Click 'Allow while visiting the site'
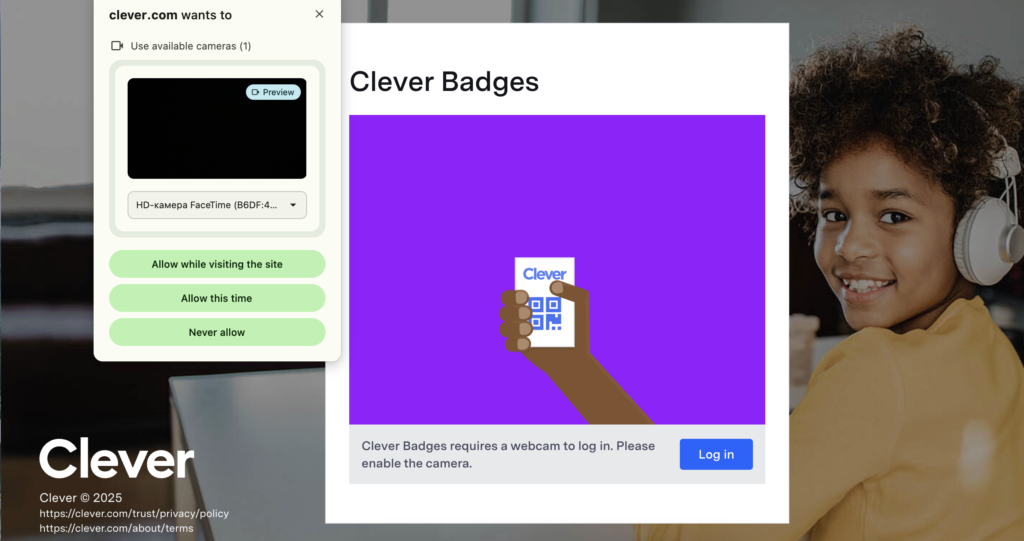 (217, 264)
